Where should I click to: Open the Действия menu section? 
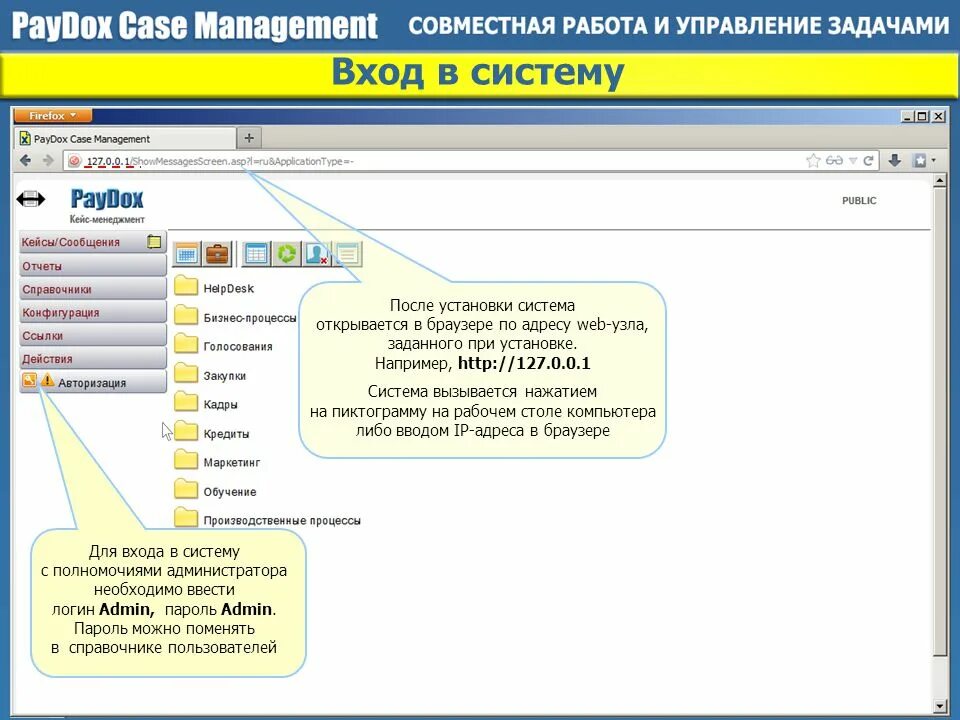pyautogui.click(x=93, y=359)
